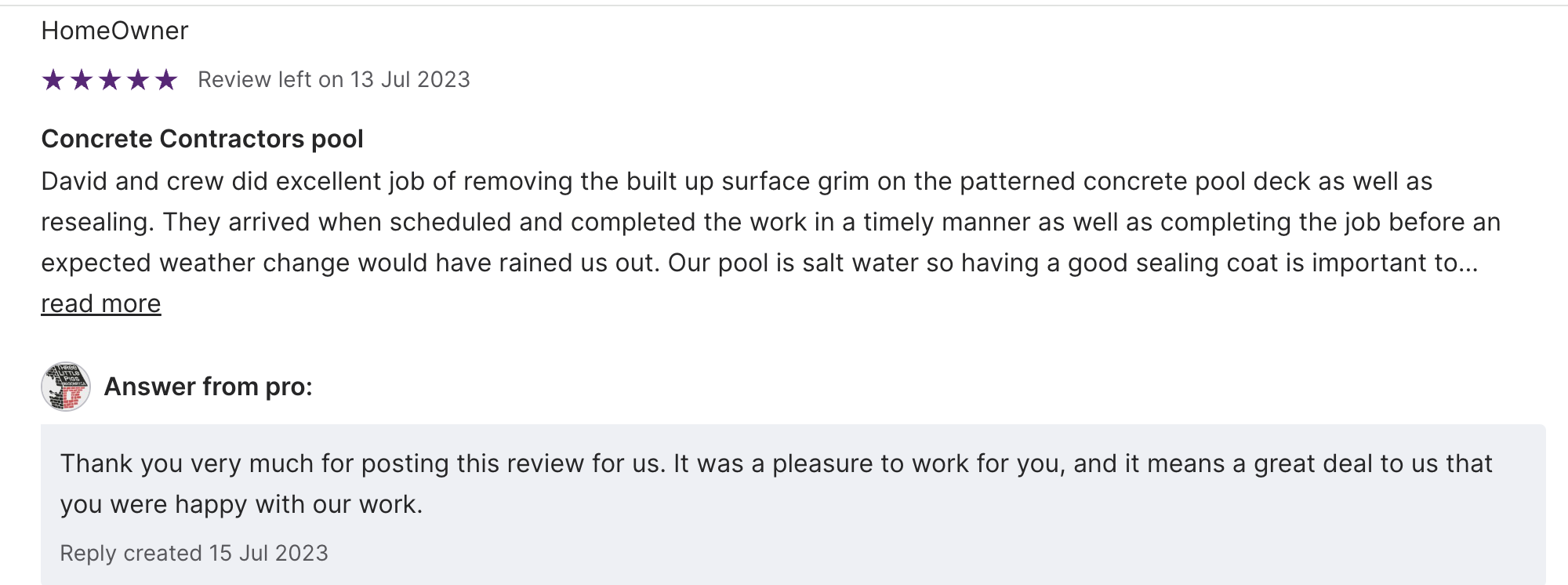Select the "Concrete Contractors pool" review title

(202, 139)
